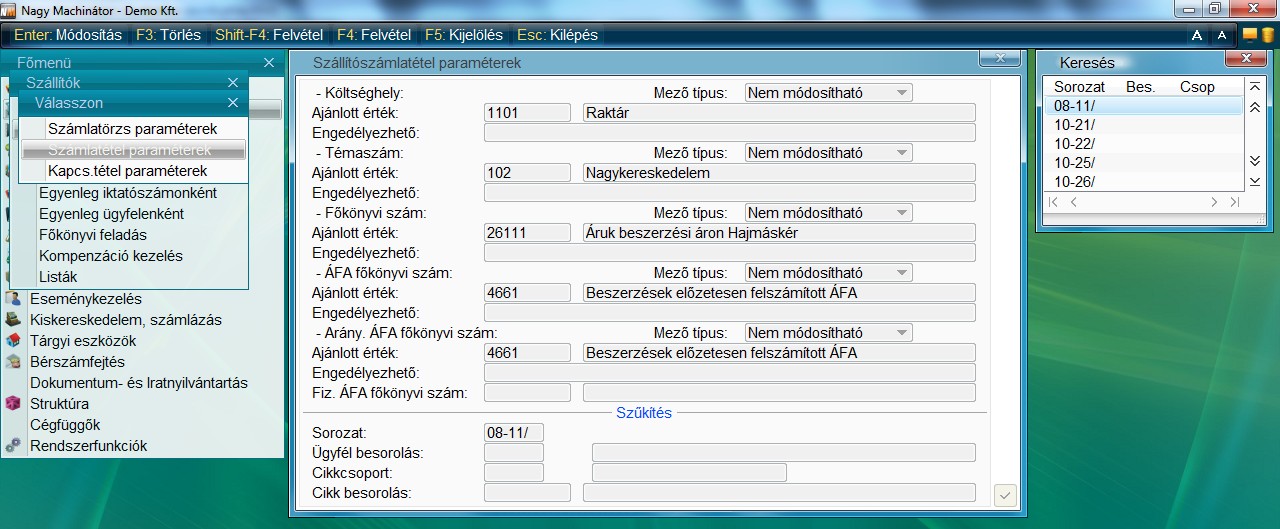
Task: Open Mező típus dropdown for Arány. ÁFA főkönyvi szám
Action: (x=829, y=333)
